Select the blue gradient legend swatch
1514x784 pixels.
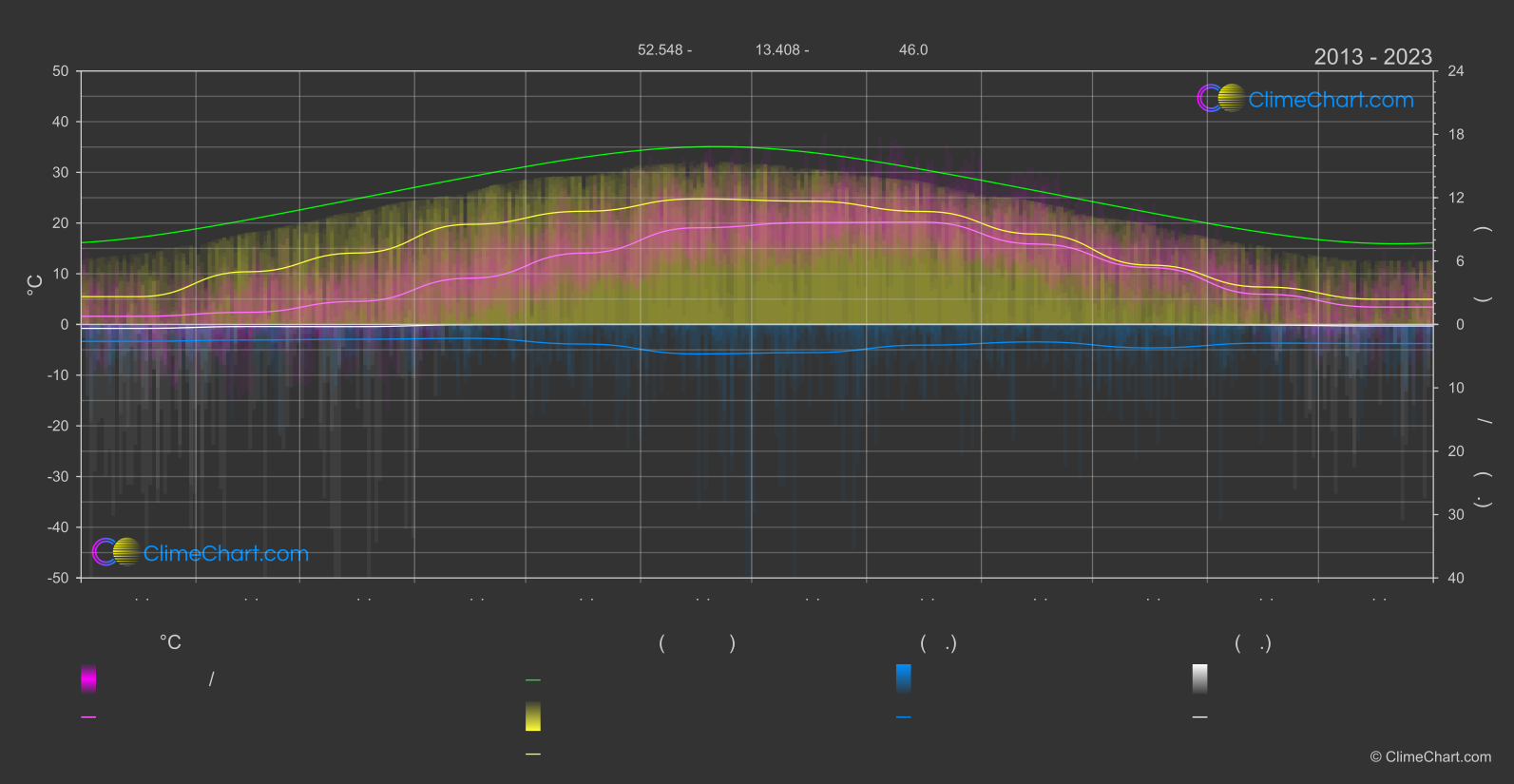click(904, 679)
